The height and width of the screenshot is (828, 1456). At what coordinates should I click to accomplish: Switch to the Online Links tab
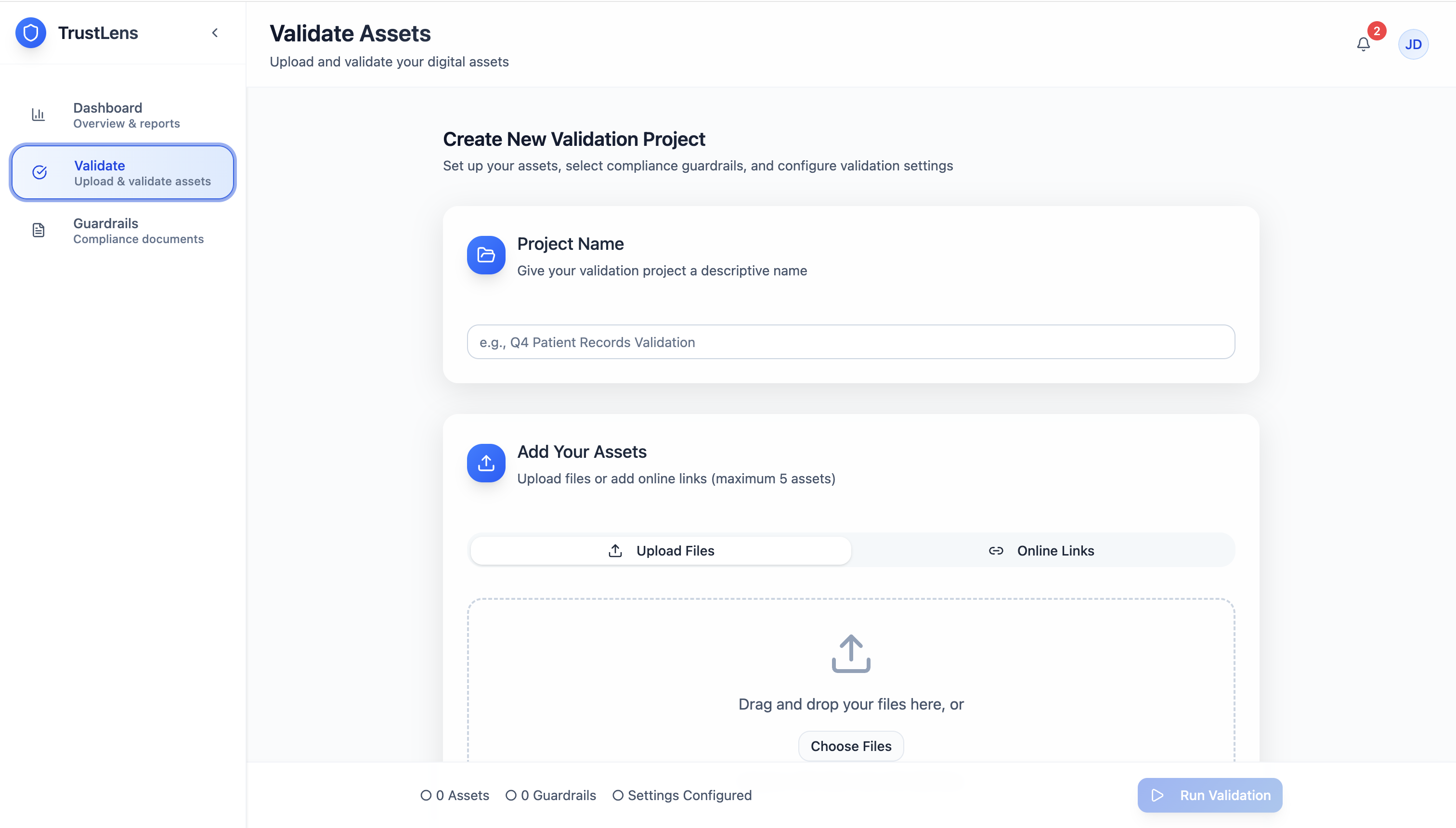coord(1042,551)
